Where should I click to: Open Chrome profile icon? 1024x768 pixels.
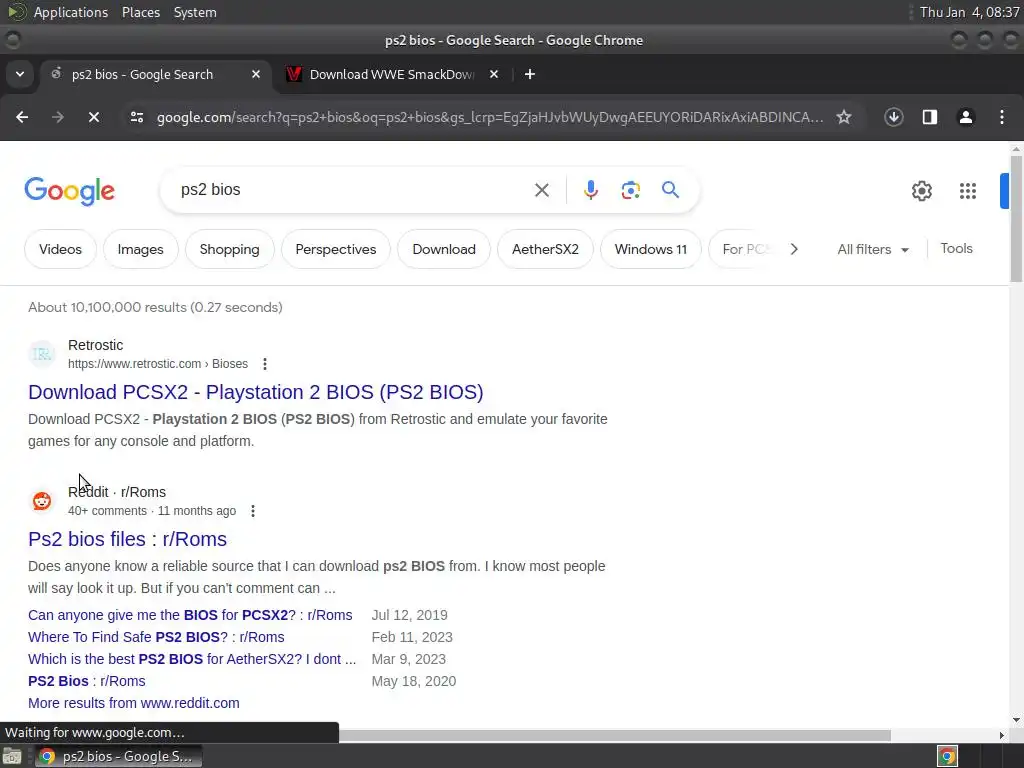[965, 117]
